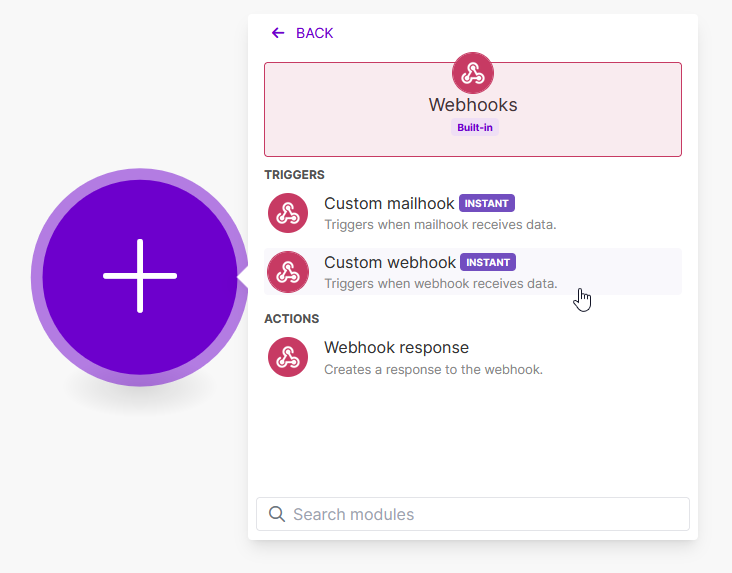Click the Custom mailhook icon
Image resolution: width=732 pixels, height=573 pixels.
click(x=288, y=213)
